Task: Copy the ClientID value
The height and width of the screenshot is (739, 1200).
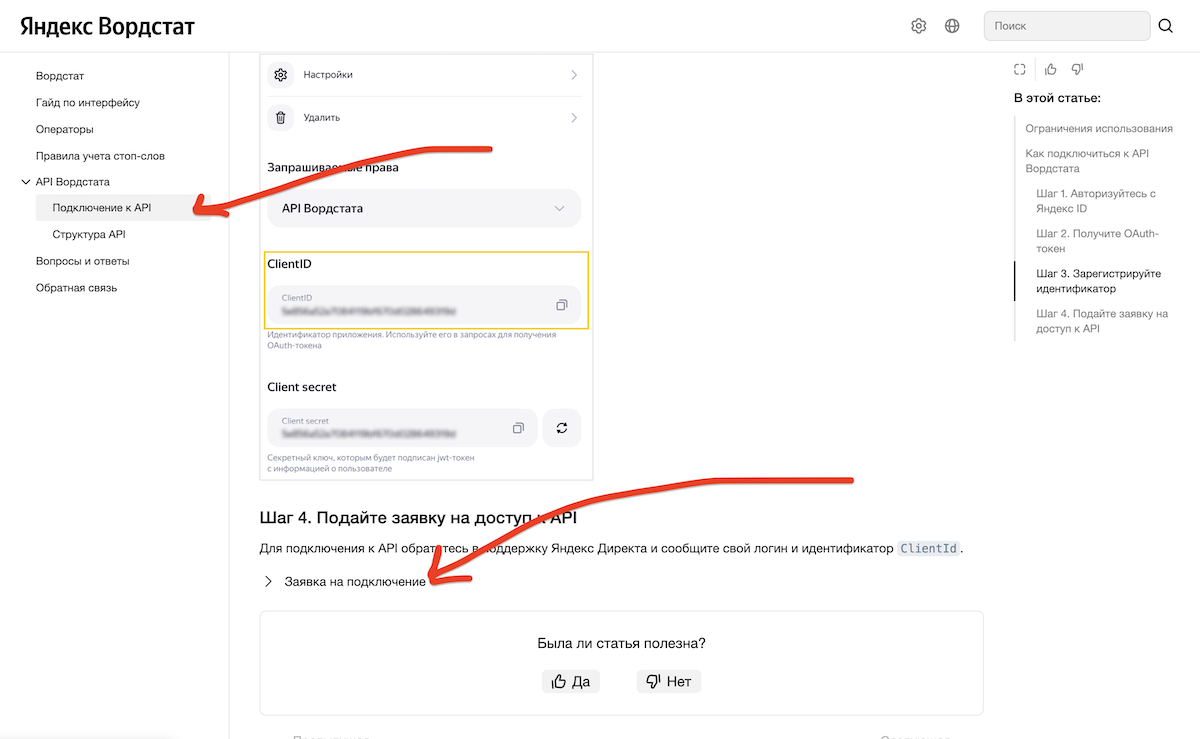Action: [x=562, y=305]
